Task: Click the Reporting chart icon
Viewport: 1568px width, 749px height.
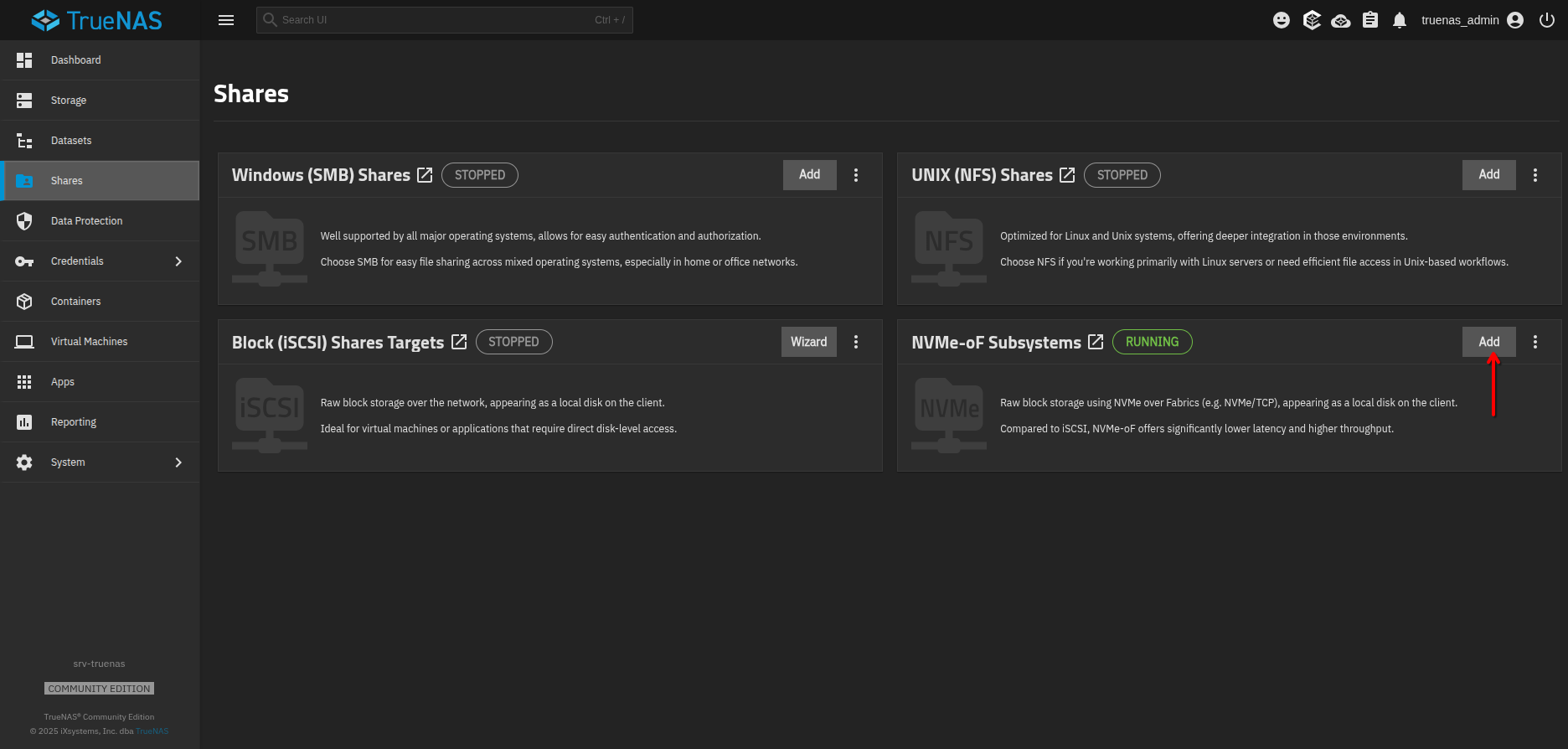Action: point(24,422)
